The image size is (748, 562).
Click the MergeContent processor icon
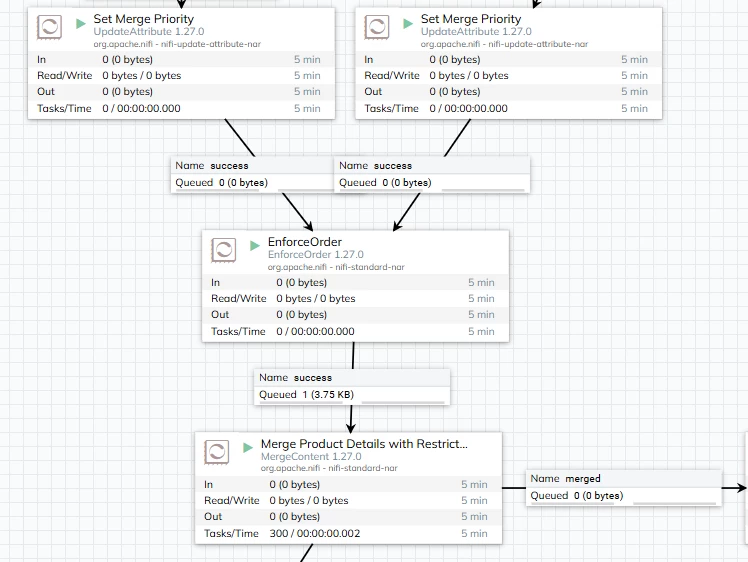click(217, 452)
